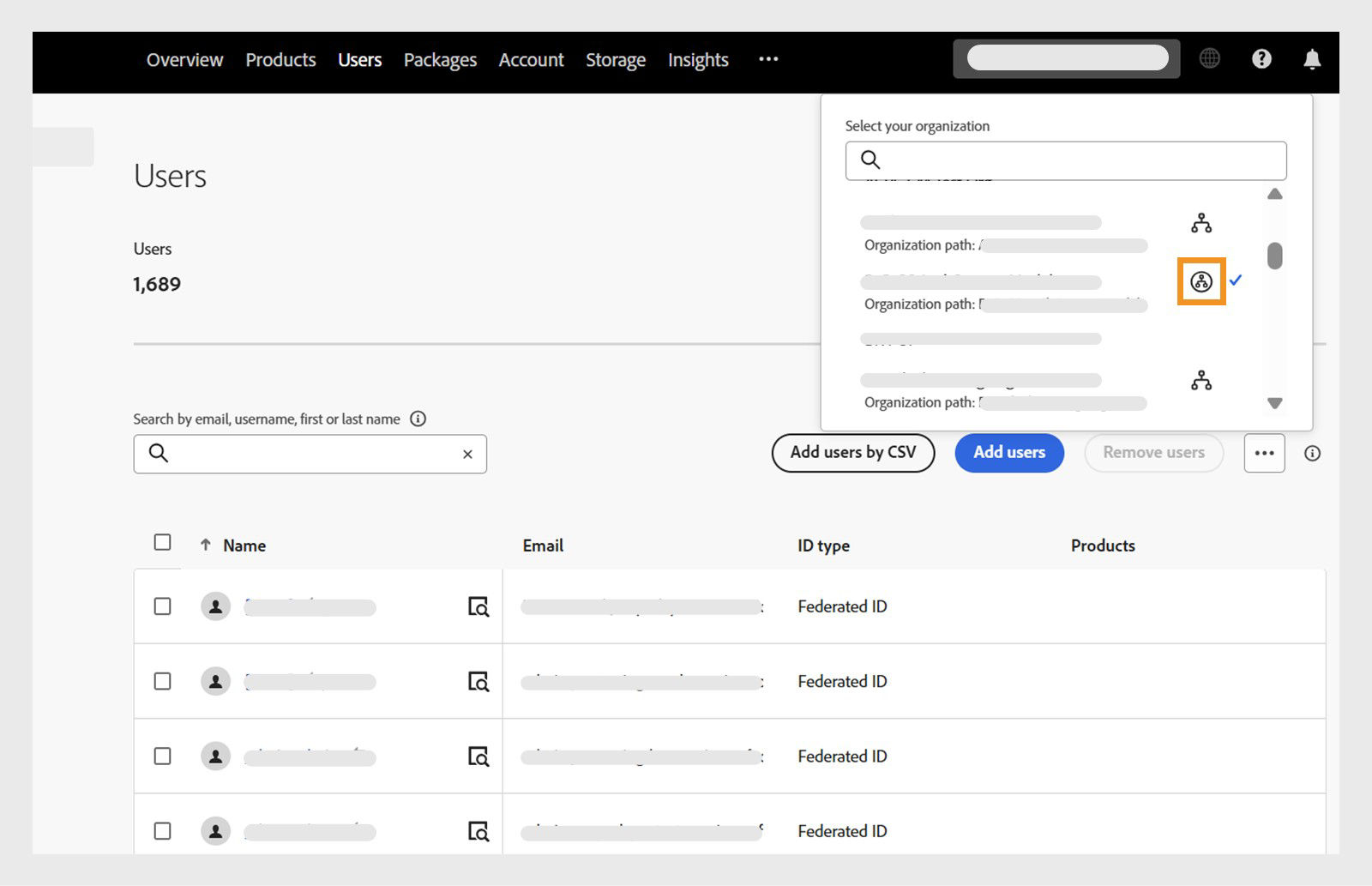Open the Overview tab

[x=184, y=60]
